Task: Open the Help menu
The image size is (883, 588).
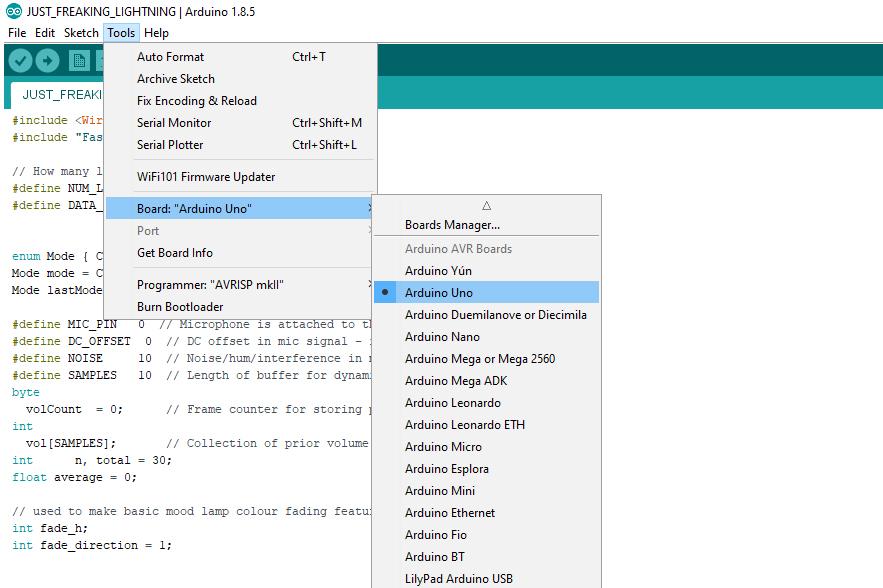Action: pyautogui.click(x=156, y=33)
